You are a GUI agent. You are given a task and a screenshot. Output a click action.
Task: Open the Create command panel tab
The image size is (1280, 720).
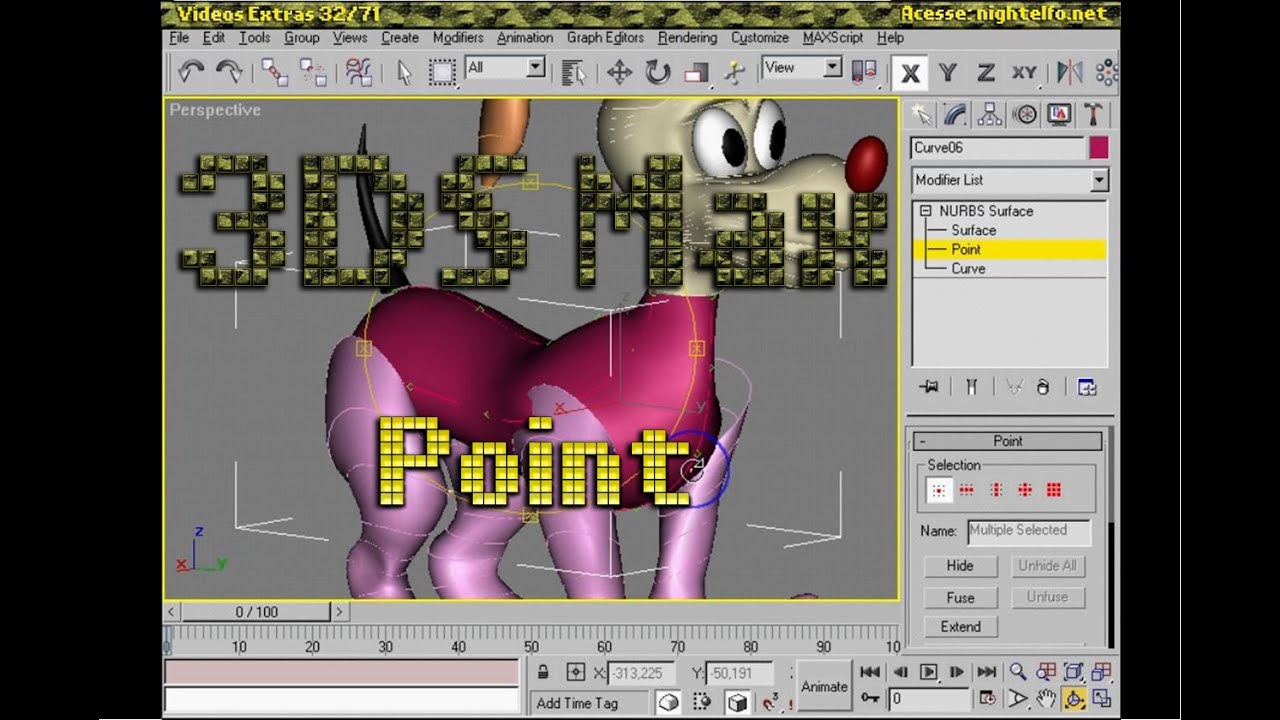(x=920, y=114)
